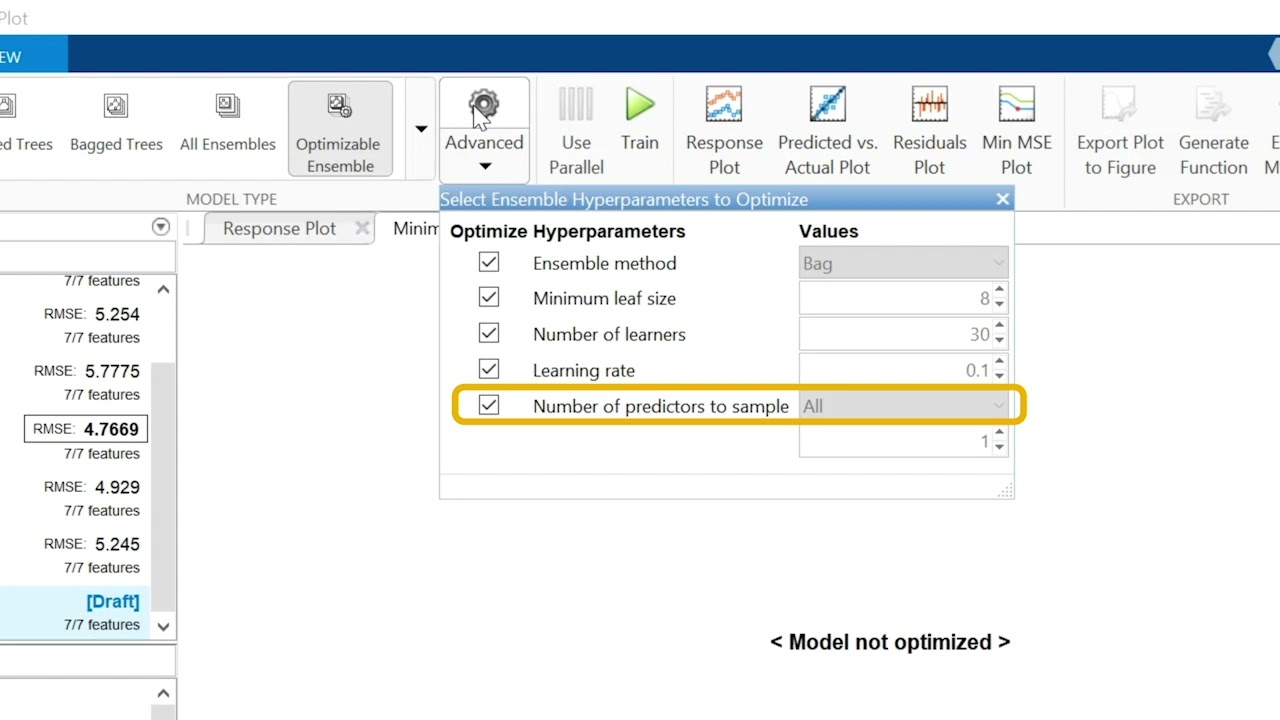Click Export Plot to Figure
The image size is (1280, 720).
pos(1120,131)
